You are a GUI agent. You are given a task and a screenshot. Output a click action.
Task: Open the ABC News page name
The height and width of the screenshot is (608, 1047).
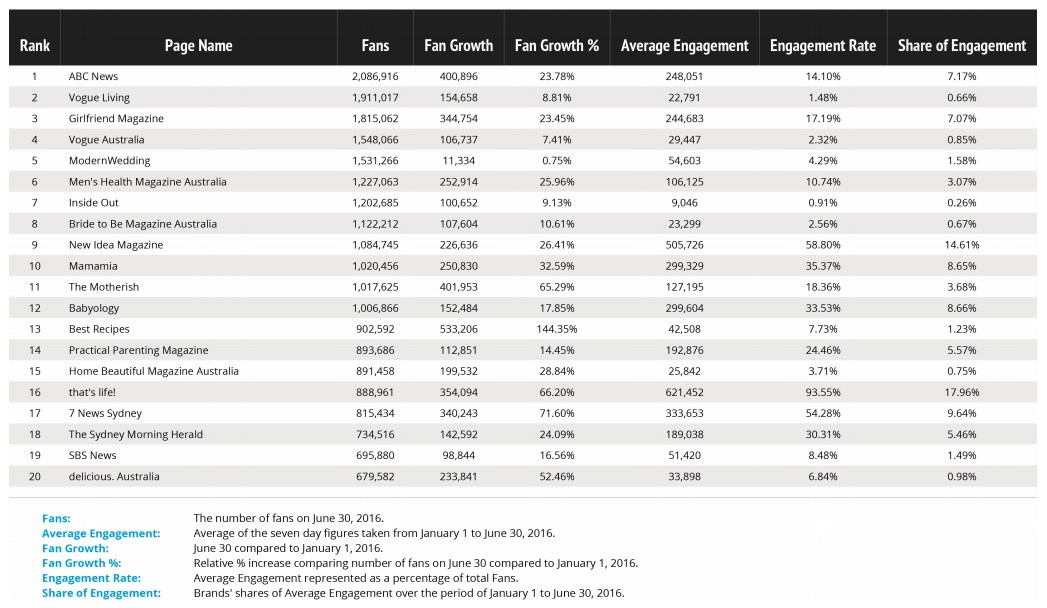(93, 76)
